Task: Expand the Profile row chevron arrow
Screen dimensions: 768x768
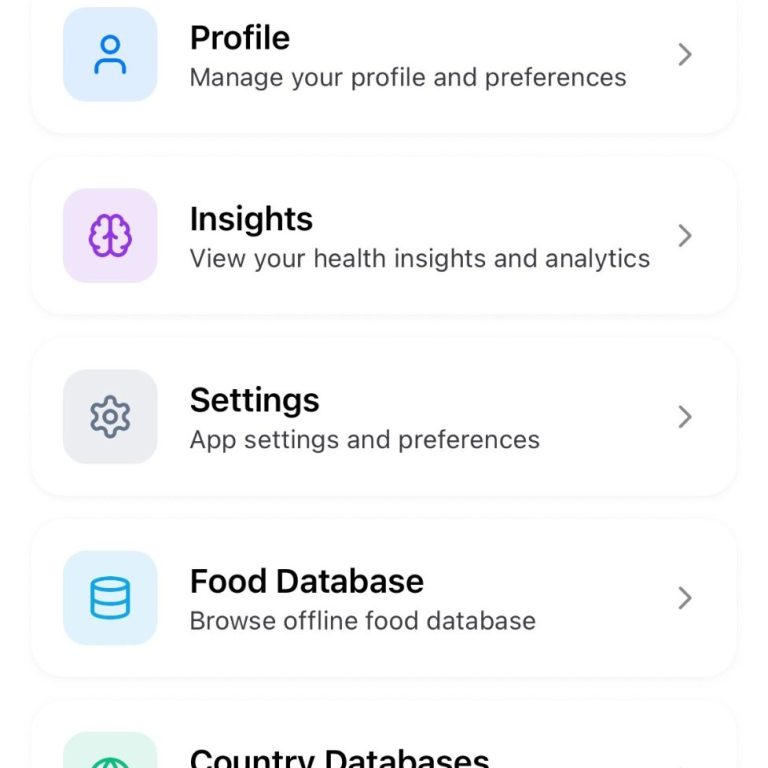Action: [x=685, y=55]
